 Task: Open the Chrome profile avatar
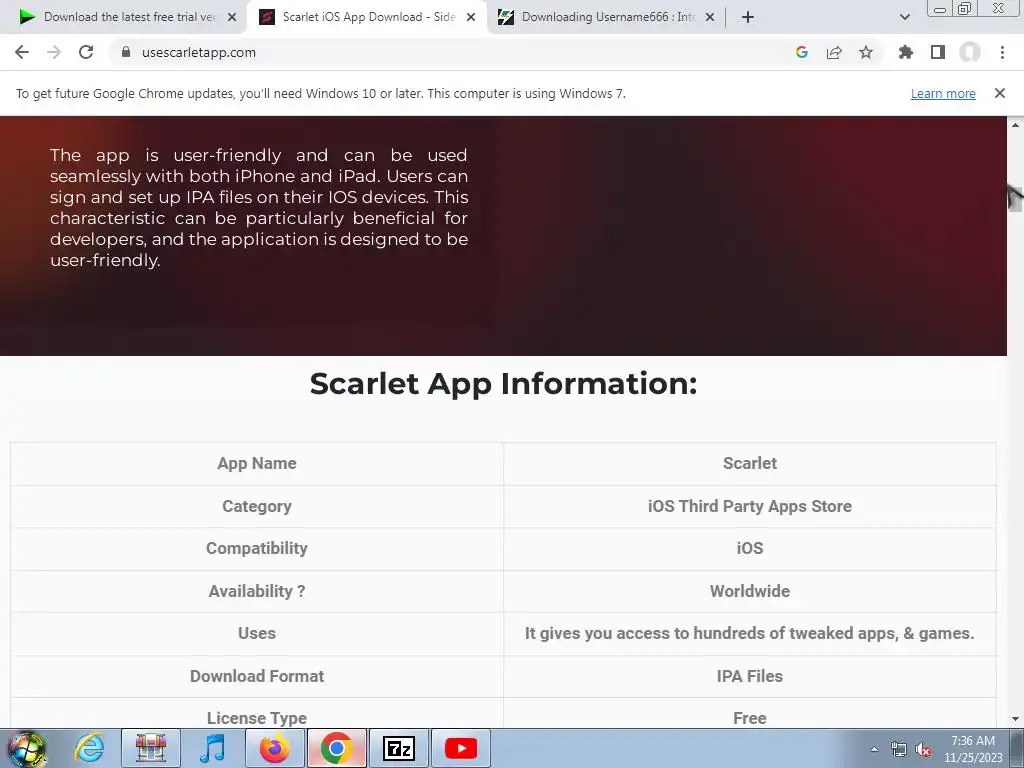tap(970, 52)
